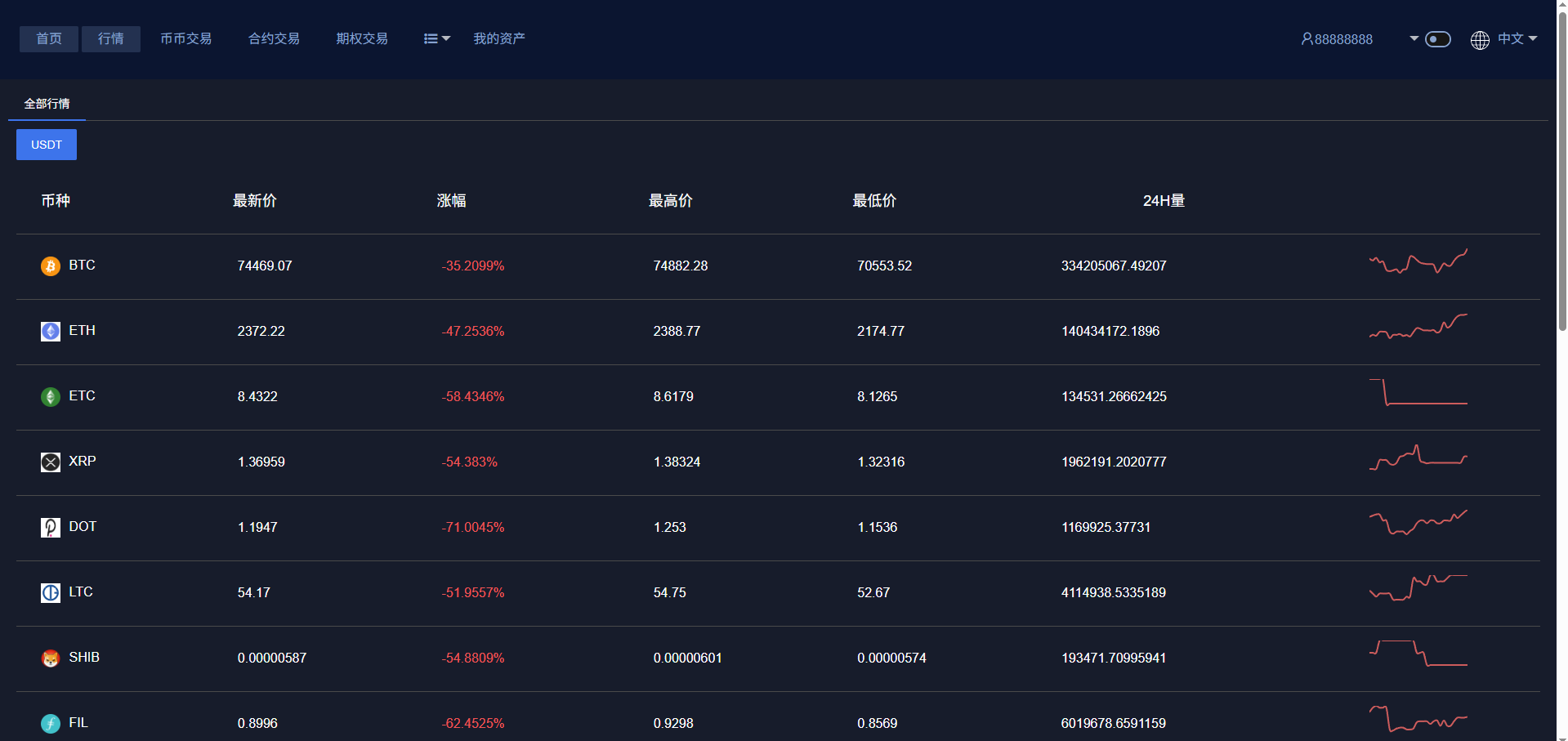Click LTC volume 4114938.5335189

point(1114,593)
